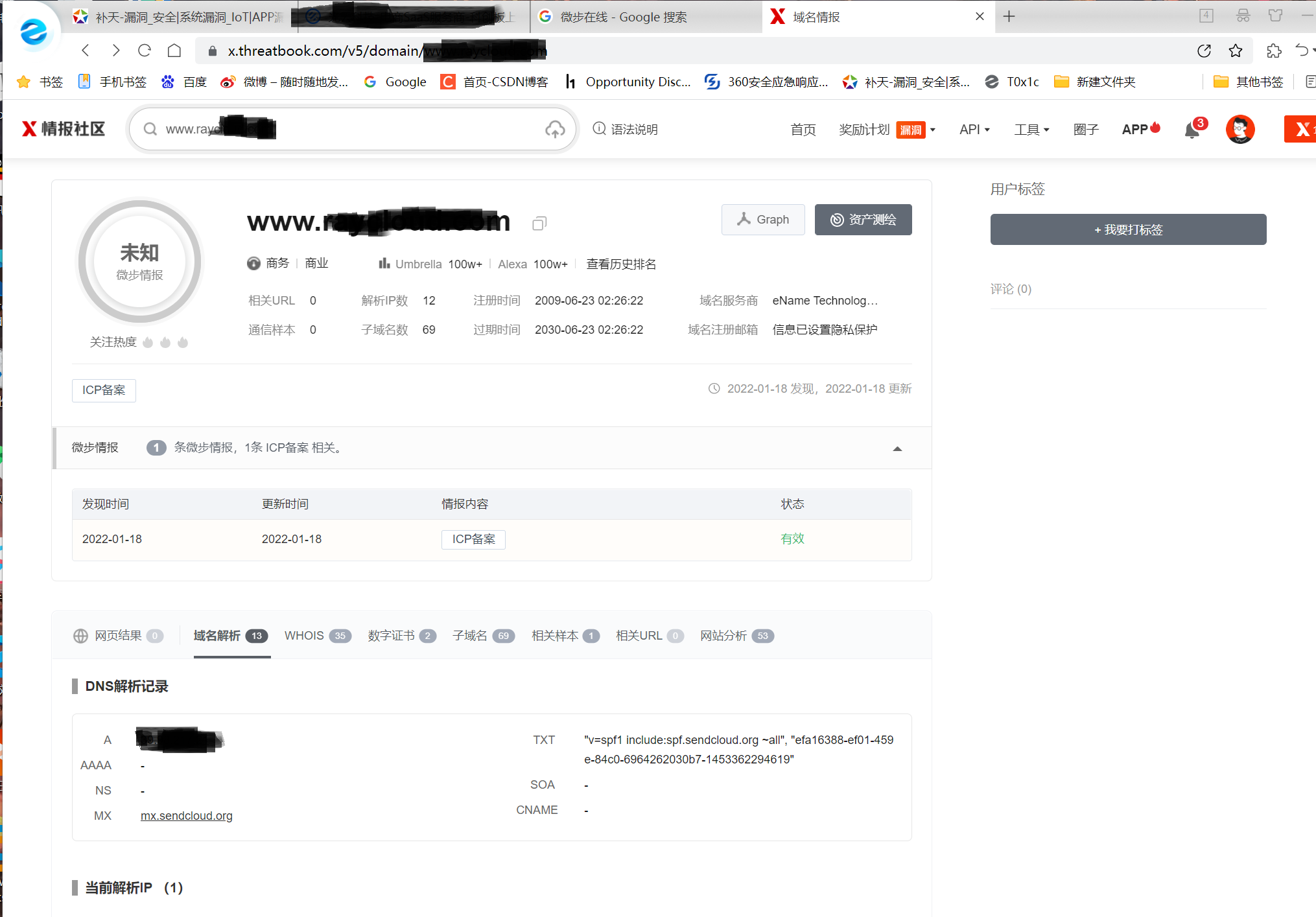Image resolution: width=1316 pixels, height=917 pixels.
Task: Click the Graph button
Action: (763, 220)
